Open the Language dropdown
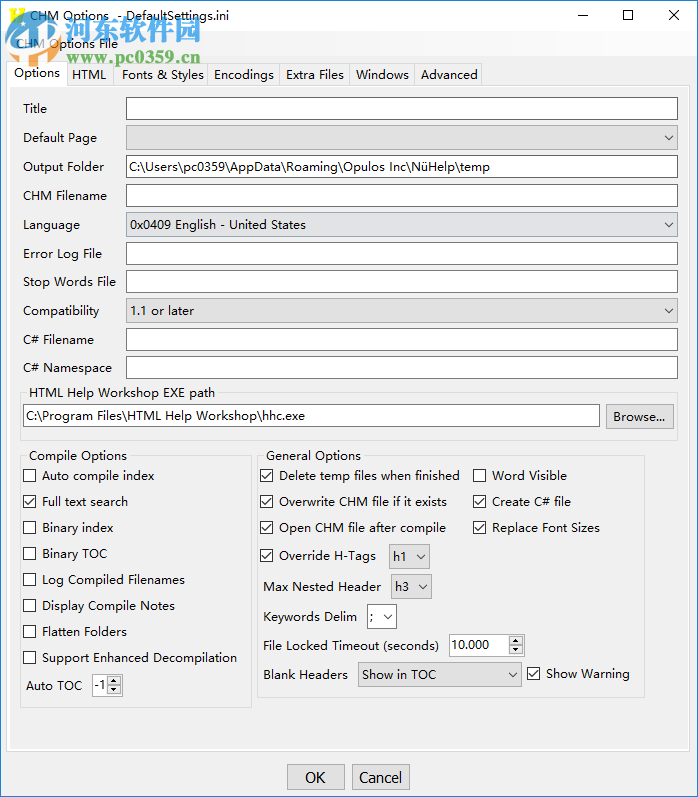The height and width of the screenshot is (797, 698). (x=402, y=225)
